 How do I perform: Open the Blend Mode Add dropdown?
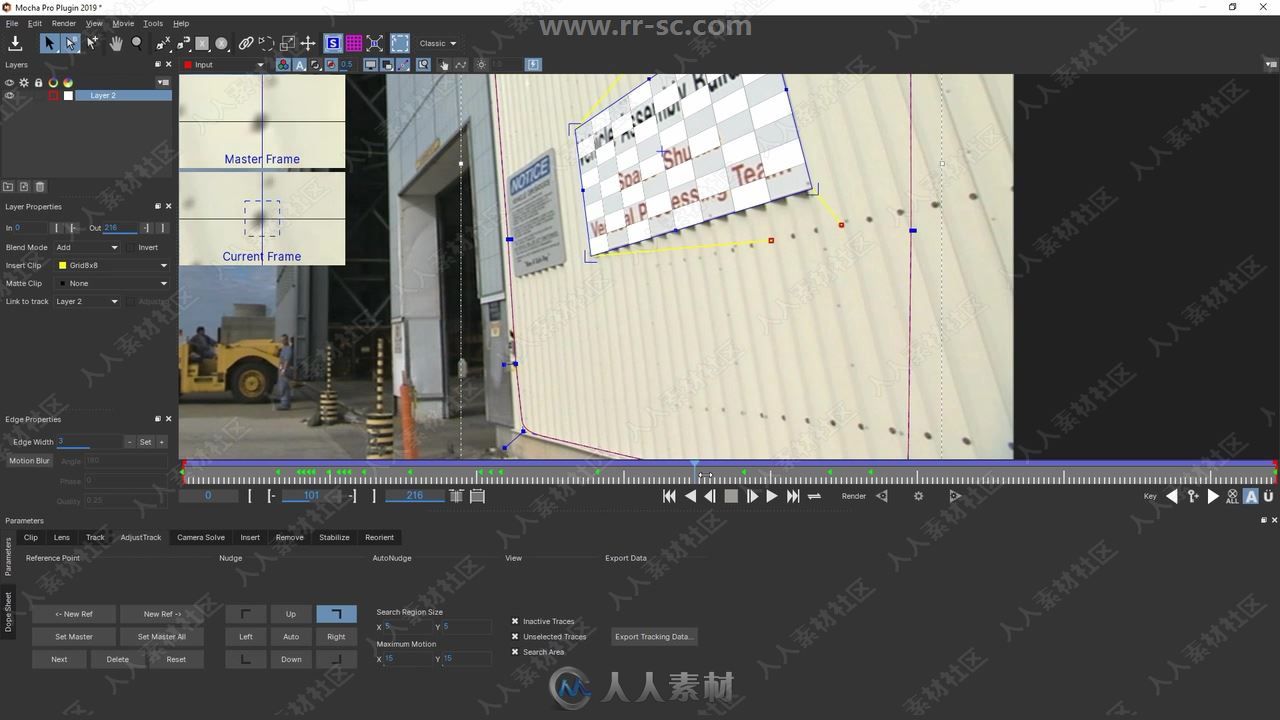click(86, 247)
